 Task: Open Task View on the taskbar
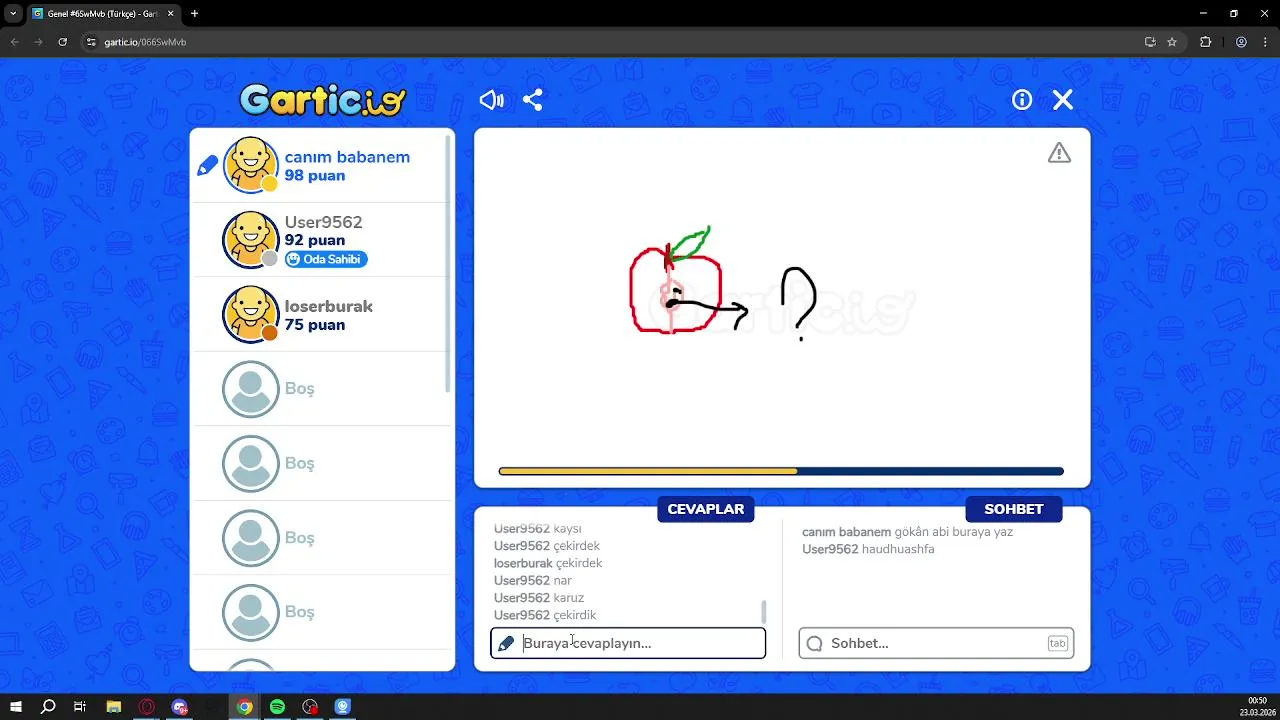(x=80, y=707)
